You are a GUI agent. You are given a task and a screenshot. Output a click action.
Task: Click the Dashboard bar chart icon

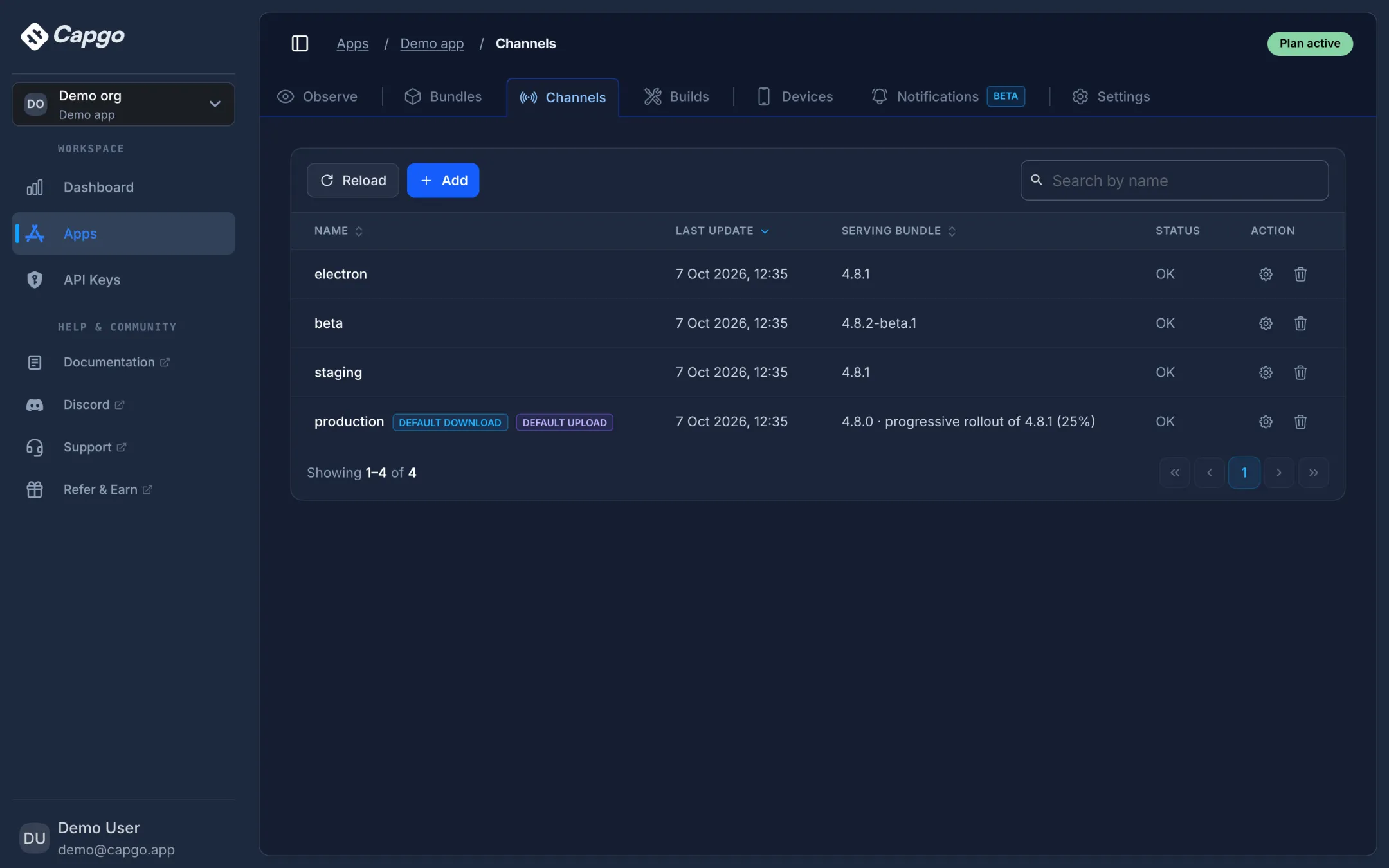pos(35,187)
